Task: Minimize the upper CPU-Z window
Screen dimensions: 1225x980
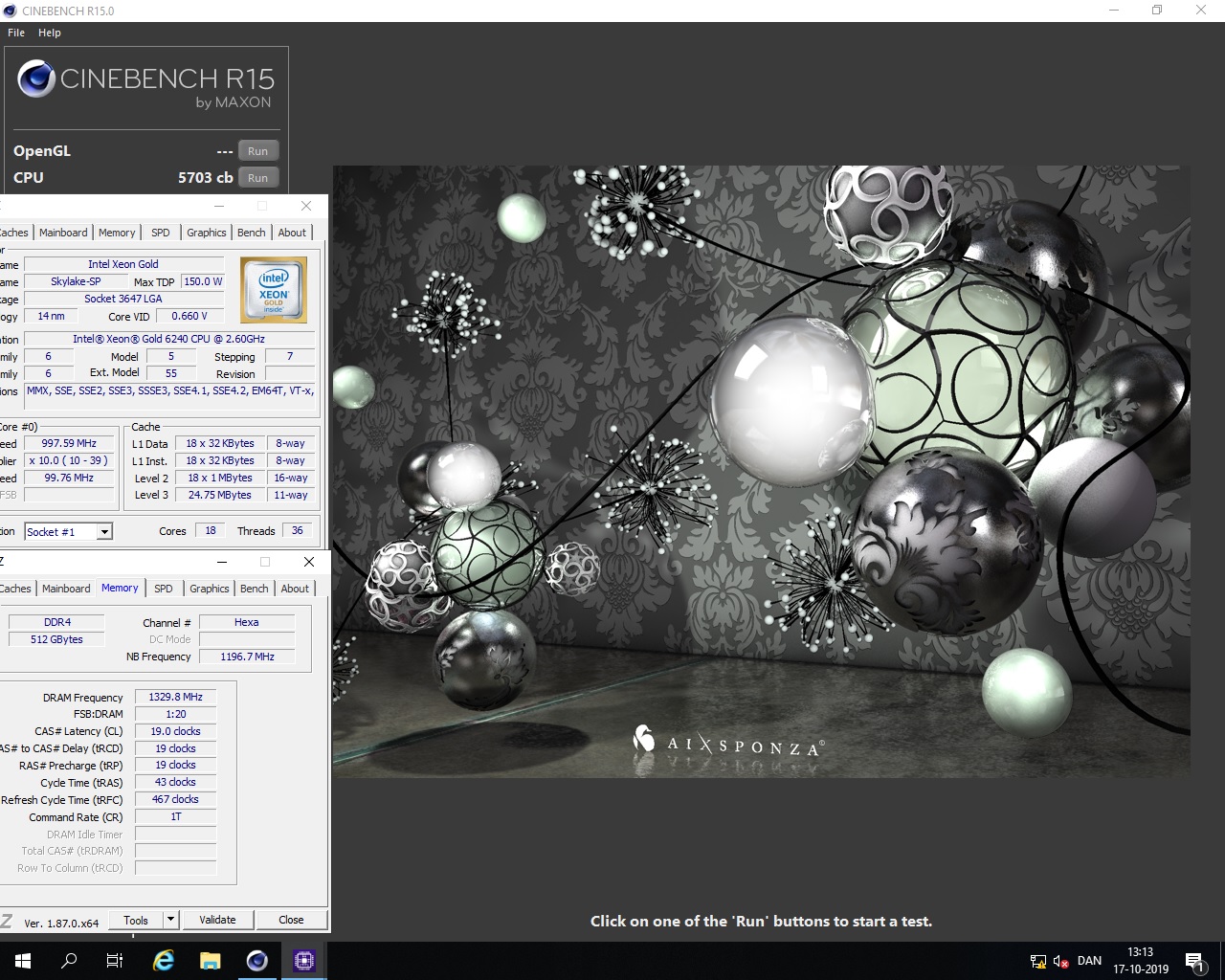Action: pyautogui.click(x=219, y=206)
